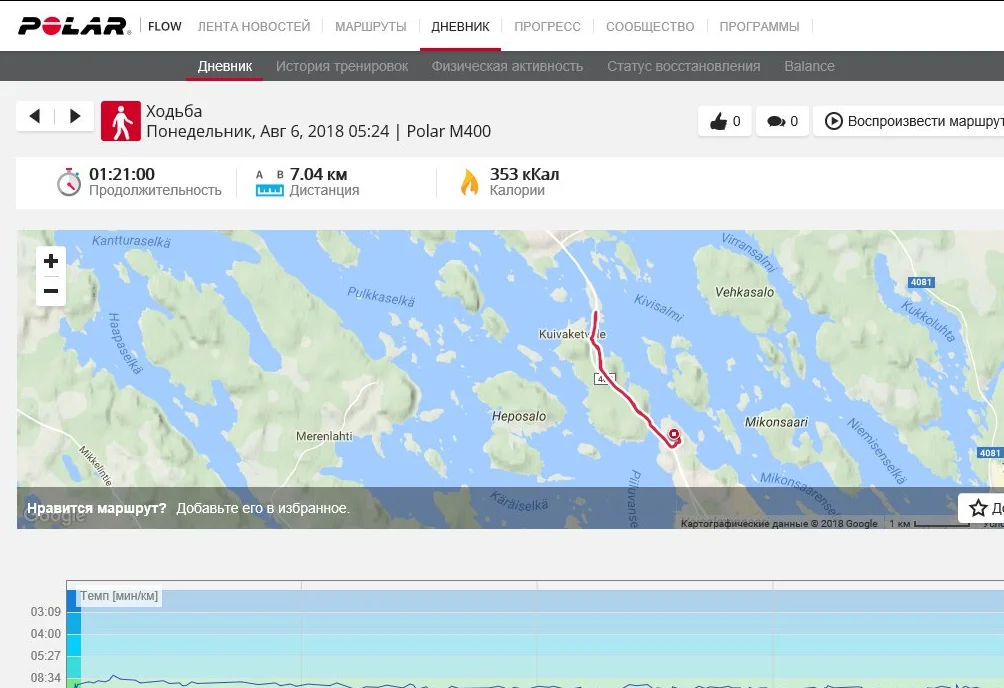Click Воспроизвести маршрут play button
This screenshot has height=688, width=1004.
click(x=909, y=121)
